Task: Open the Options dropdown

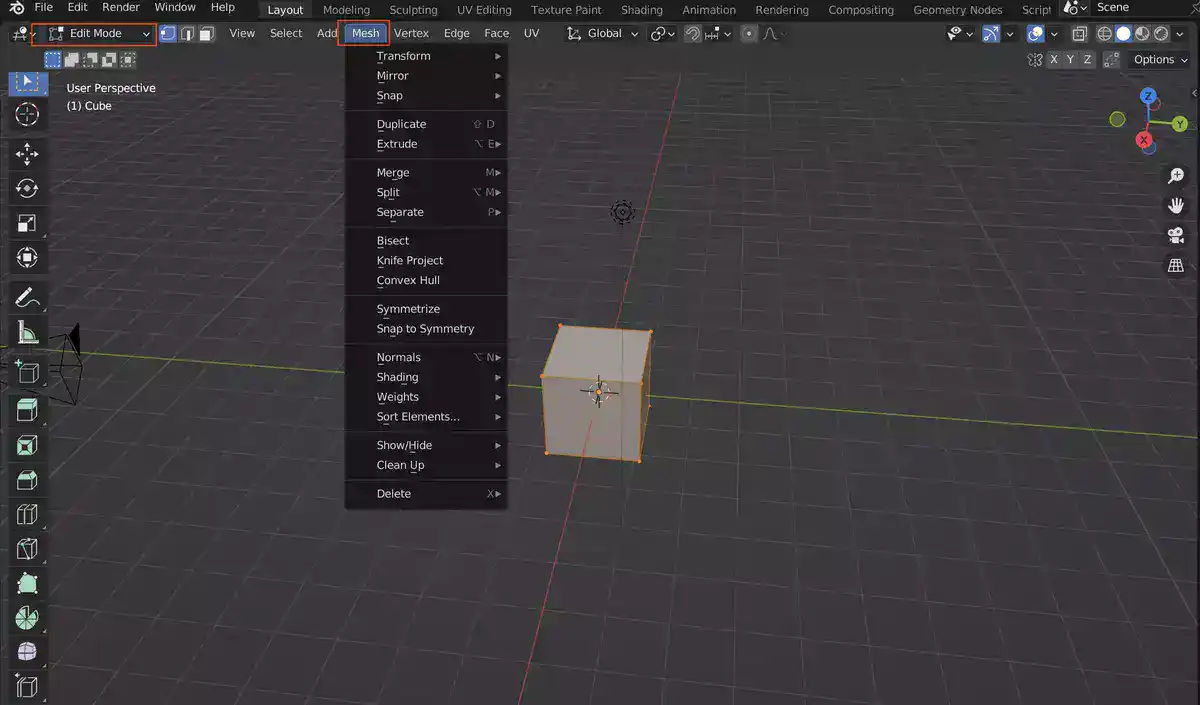Action: pyautogui.click(x=1160, y=60)
